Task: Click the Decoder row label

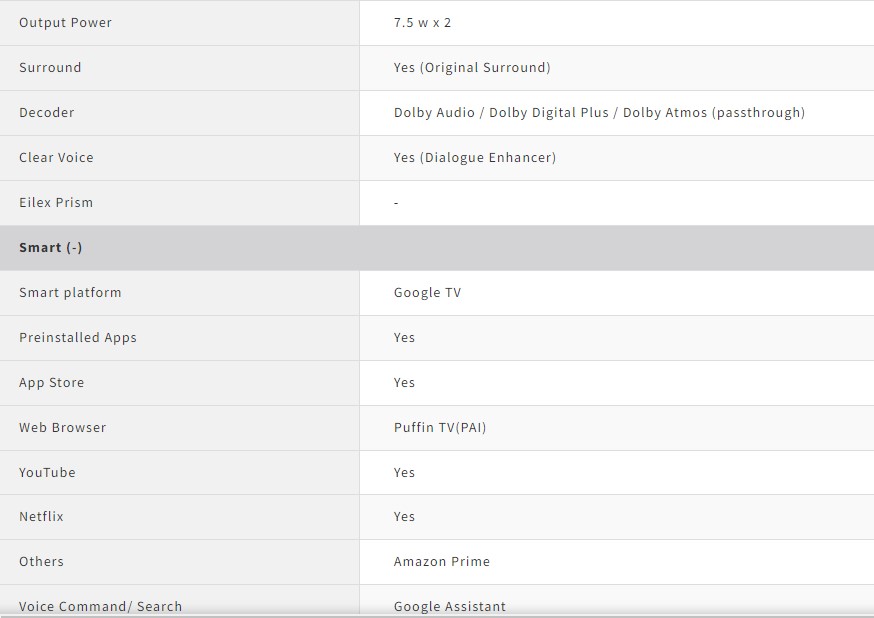Action: click(47, 113)
